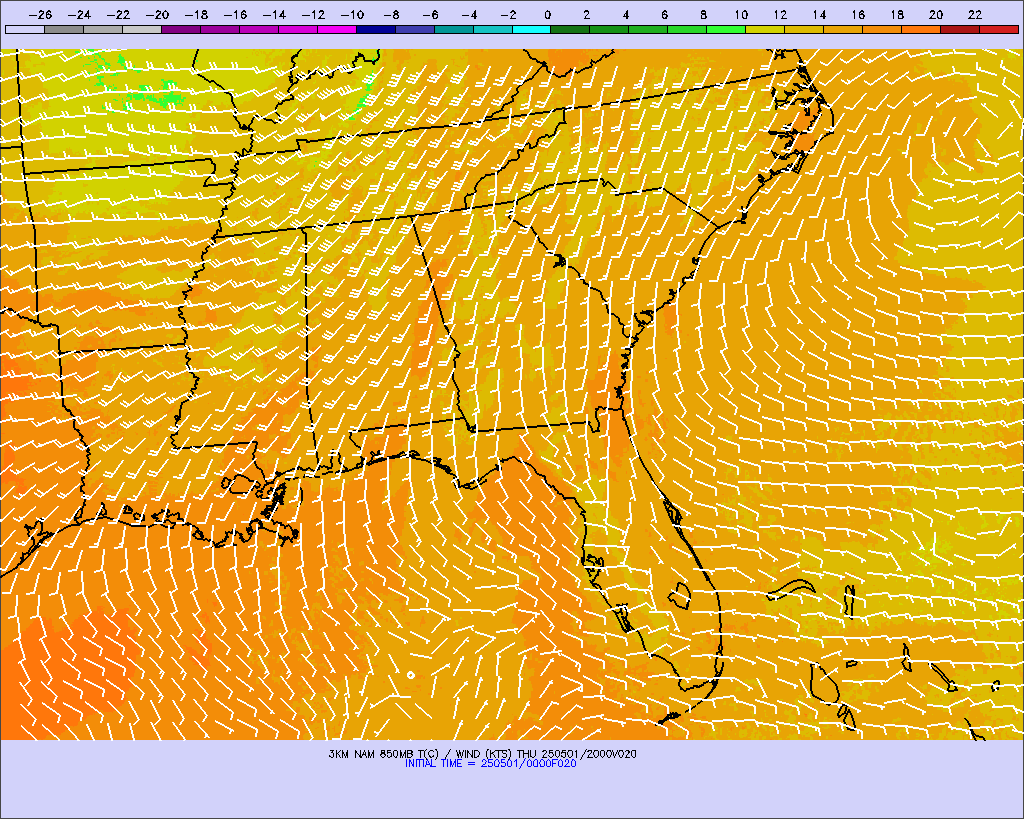Pick the yellow swatch between 10 and 12
The image size is (1024, 819).
(x=765, y=29)
